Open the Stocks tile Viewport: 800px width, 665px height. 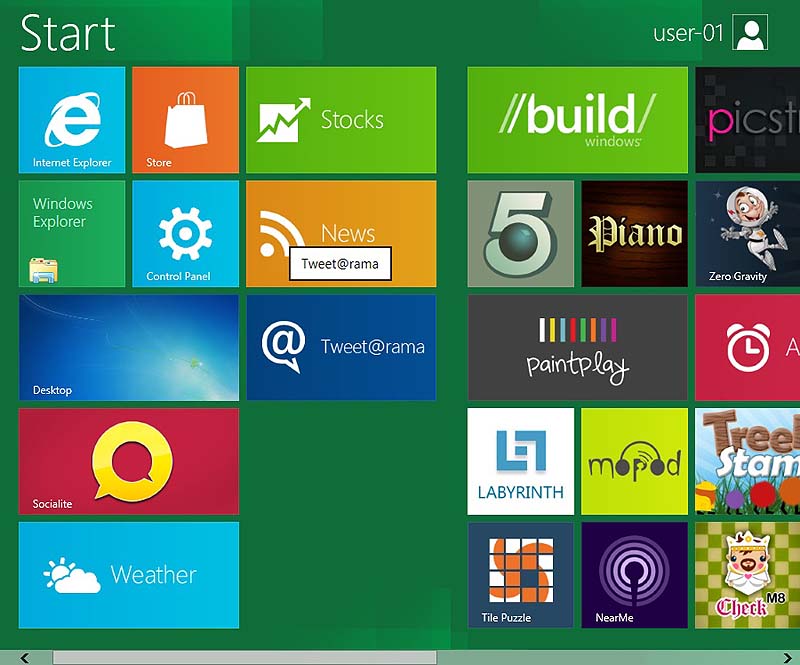click(x=341, y=119)
